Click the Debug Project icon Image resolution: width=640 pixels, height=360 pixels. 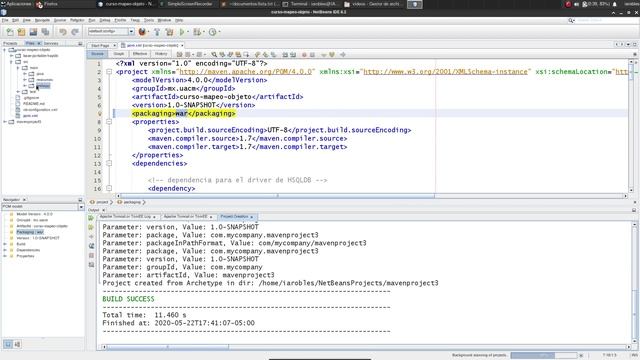coord(197,32)
